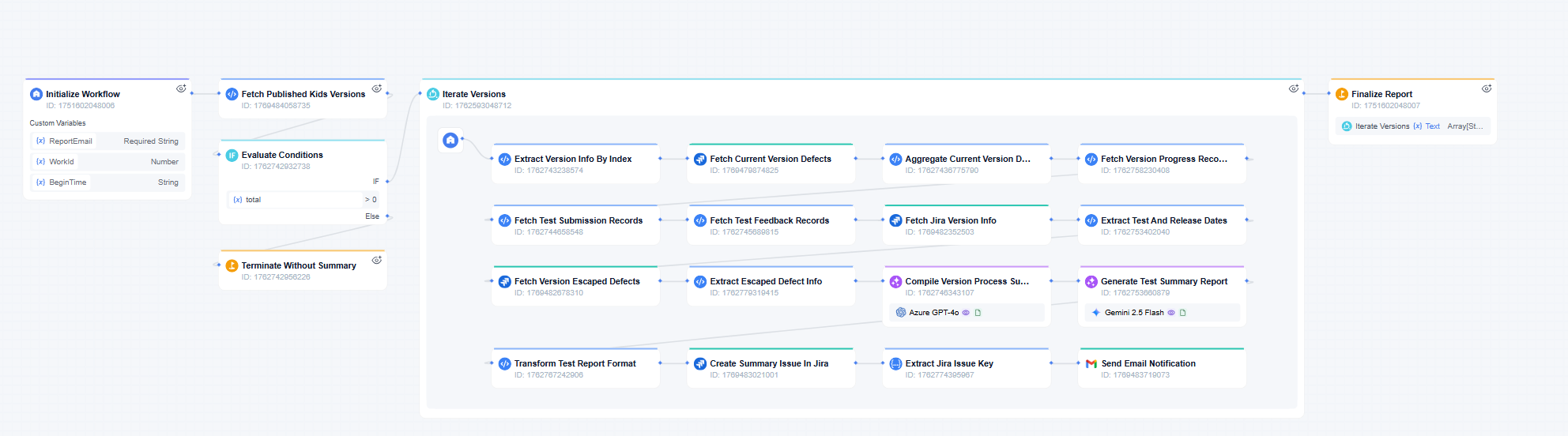The width and height of the screenshot is (1568, 436).
Task: Click the Terminate Without Summary orange icon
Action: [x=232, y=266]
